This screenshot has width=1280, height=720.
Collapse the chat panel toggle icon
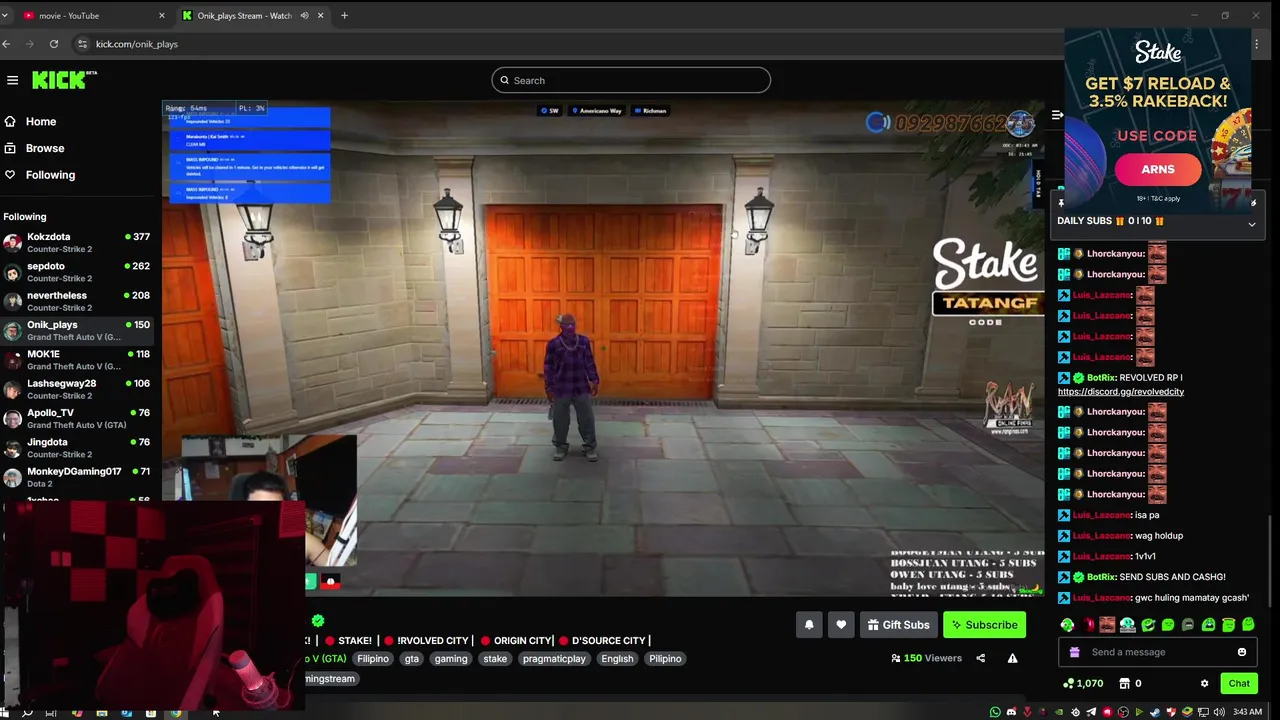(x=1057, y=115)
